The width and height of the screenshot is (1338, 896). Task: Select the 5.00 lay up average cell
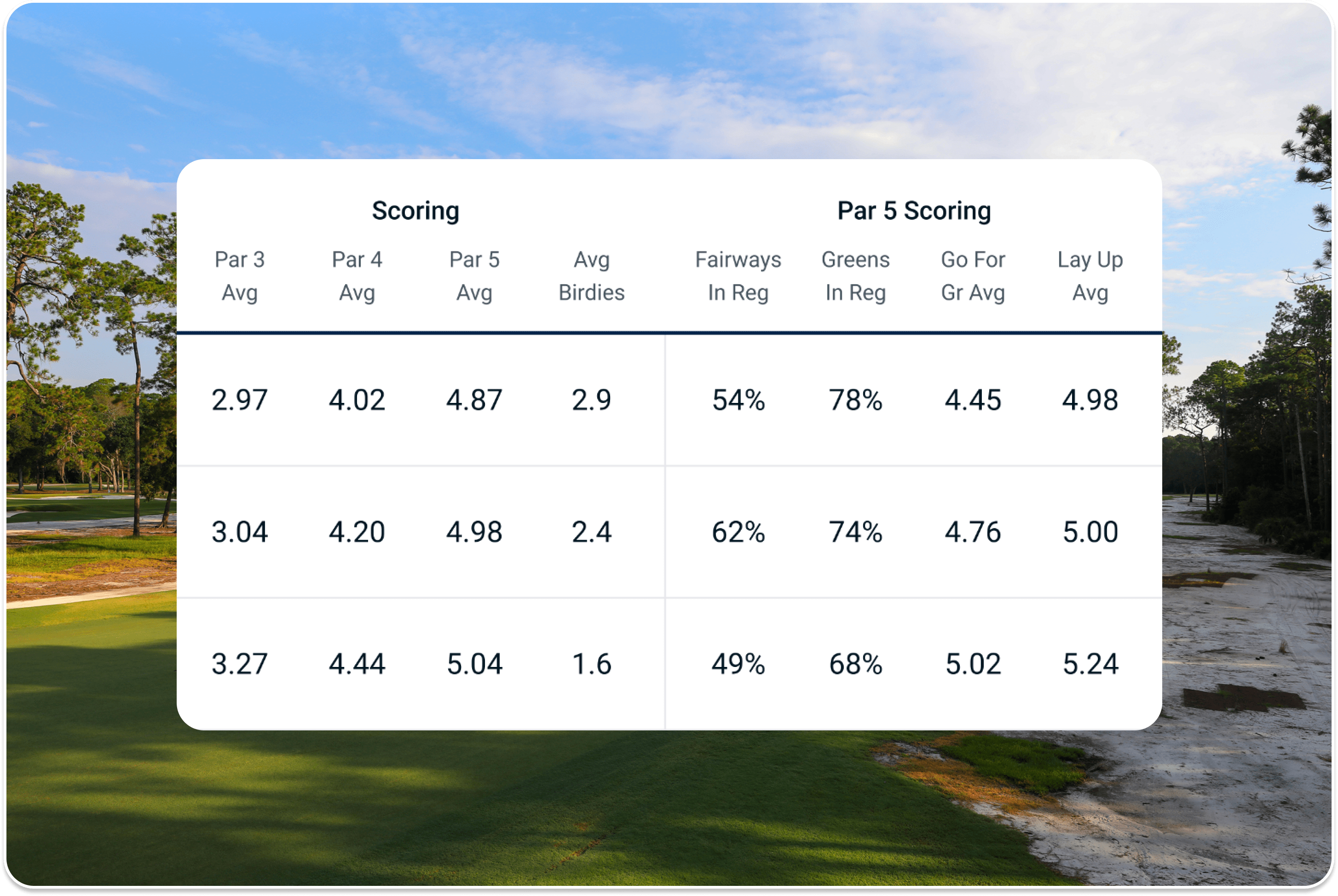point(1090,532)
